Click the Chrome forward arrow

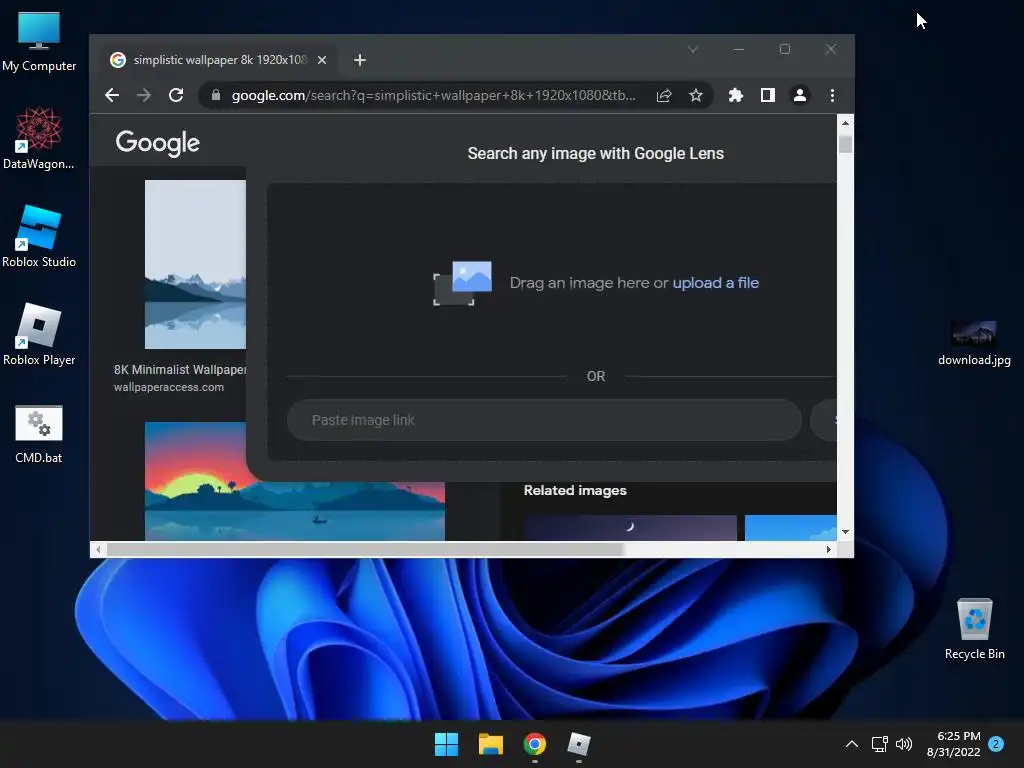coord(144,95)
